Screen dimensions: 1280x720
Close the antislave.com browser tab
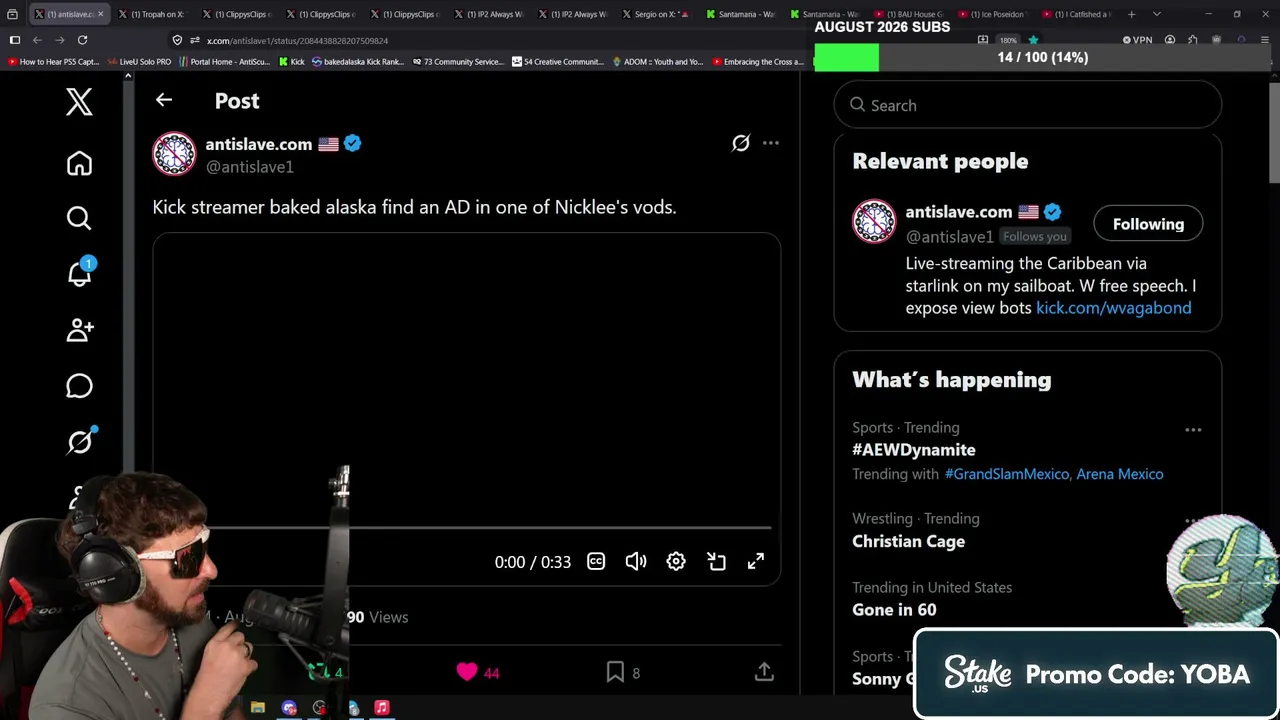click(x=100, y=14)
